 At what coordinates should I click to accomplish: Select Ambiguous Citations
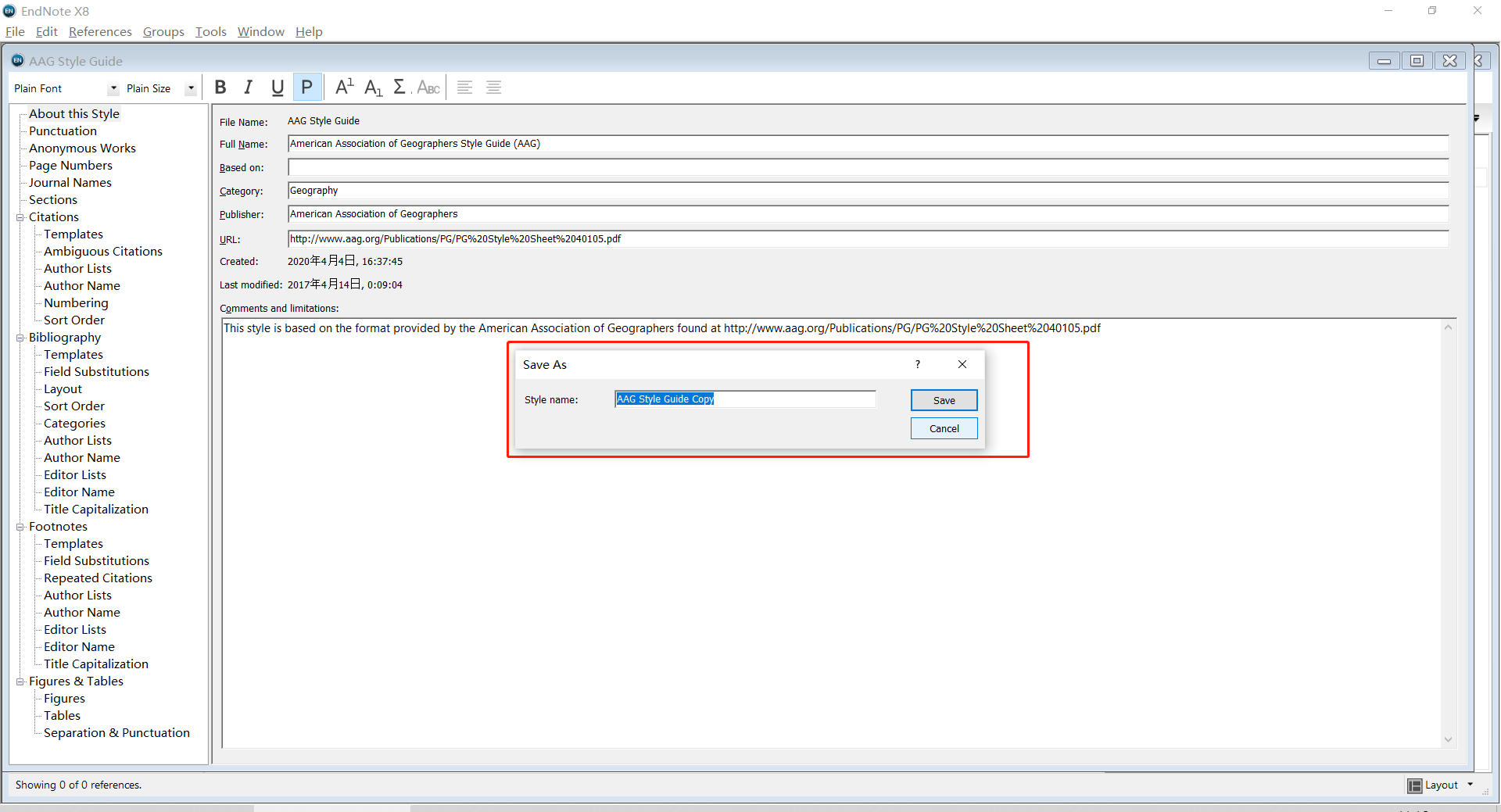click(x=103, y=252)
